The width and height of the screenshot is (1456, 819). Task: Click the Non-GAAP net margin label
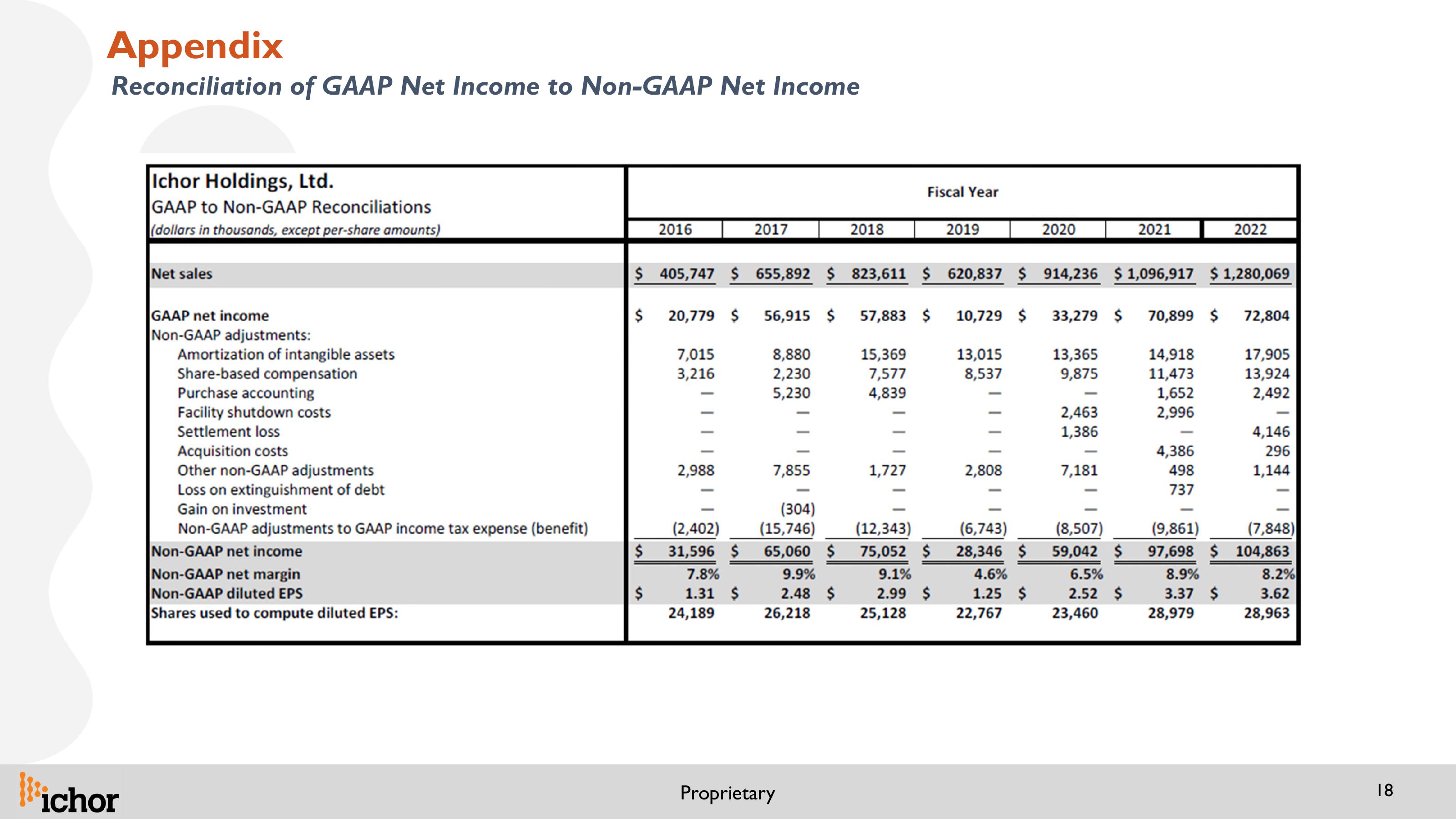tap(226, 574)
